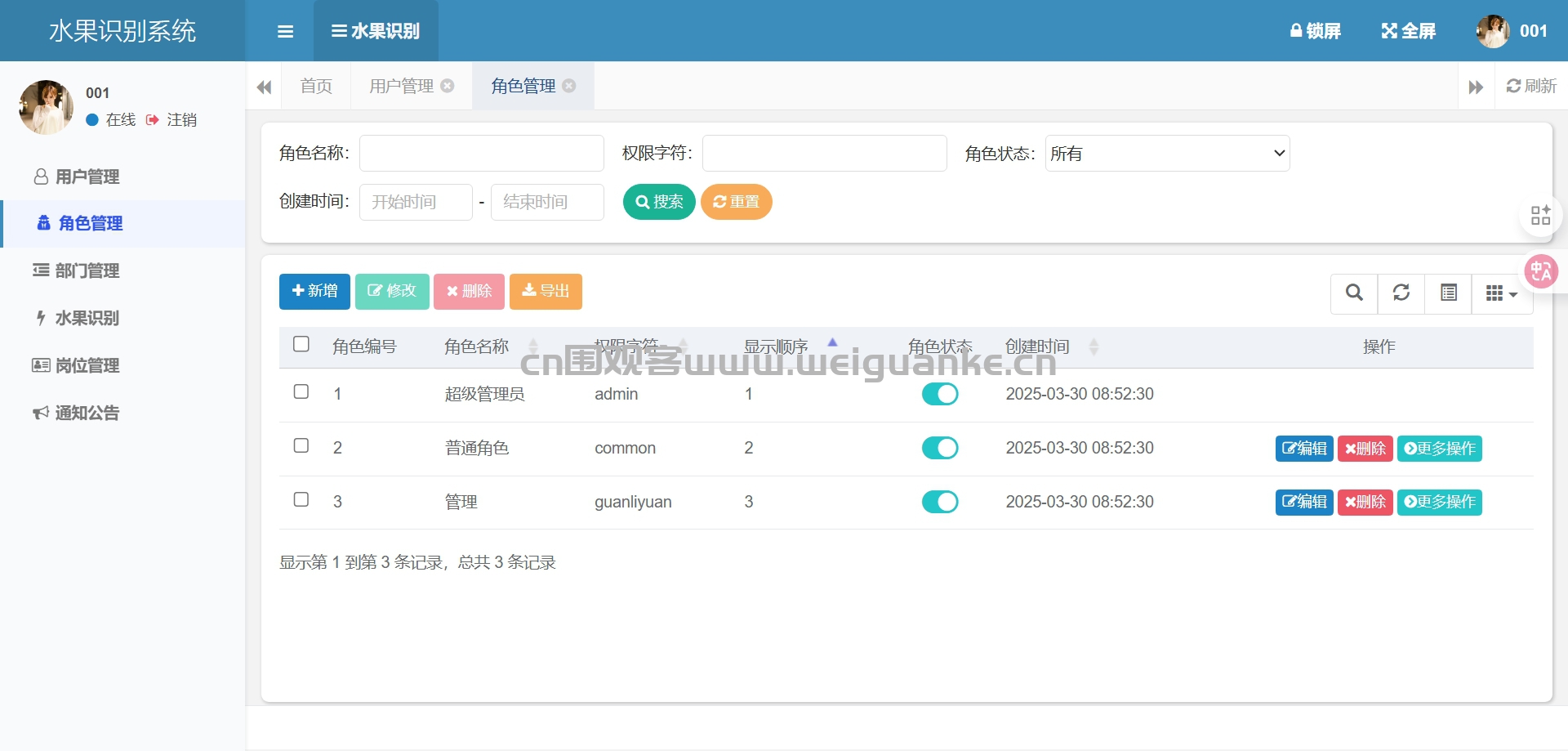Click the 结束时间 date field
The width and height of the screenshot is (1568, 751).
(x=547, y=202)
